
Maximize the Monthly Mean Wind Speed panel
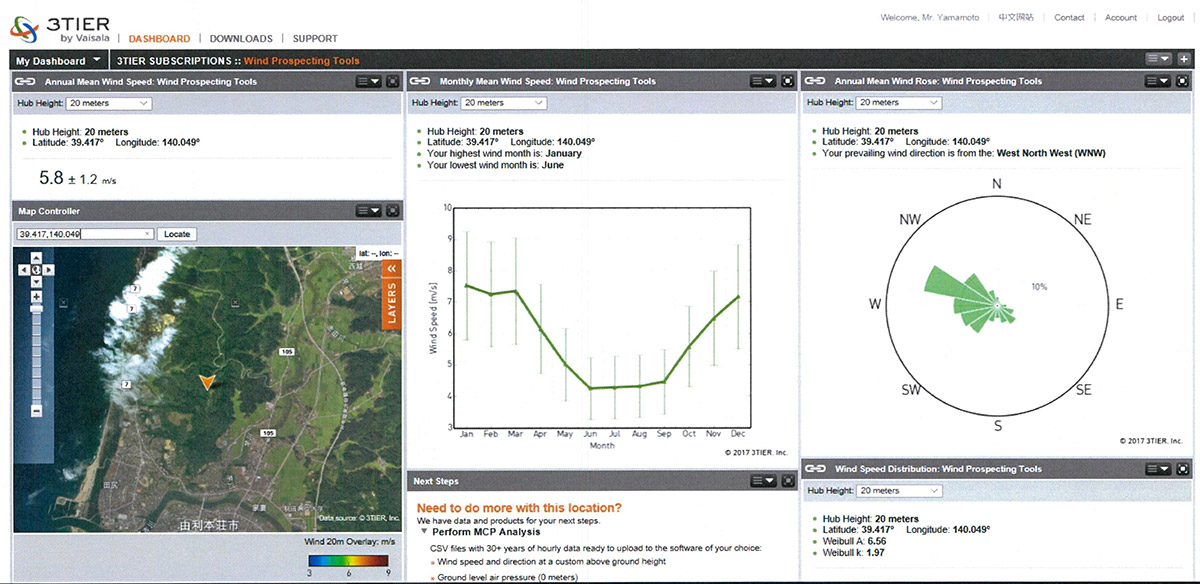pyautogui.click(x=787, y=81)
